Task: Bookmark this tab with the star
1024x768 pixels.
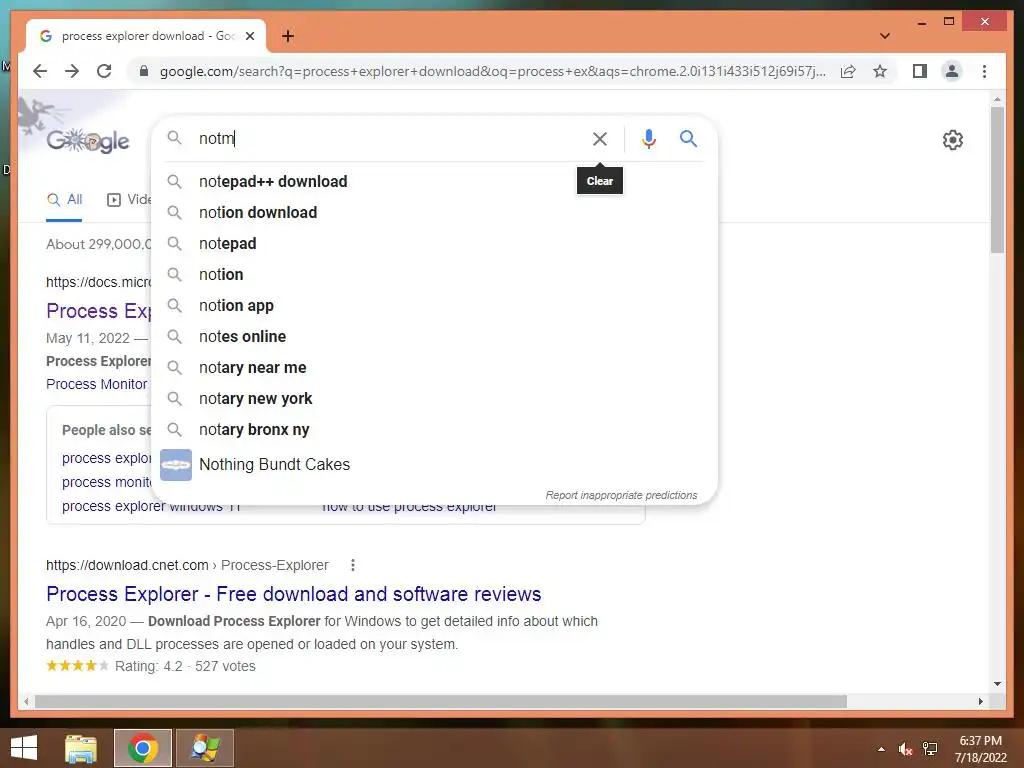Action: coord(880,71)
